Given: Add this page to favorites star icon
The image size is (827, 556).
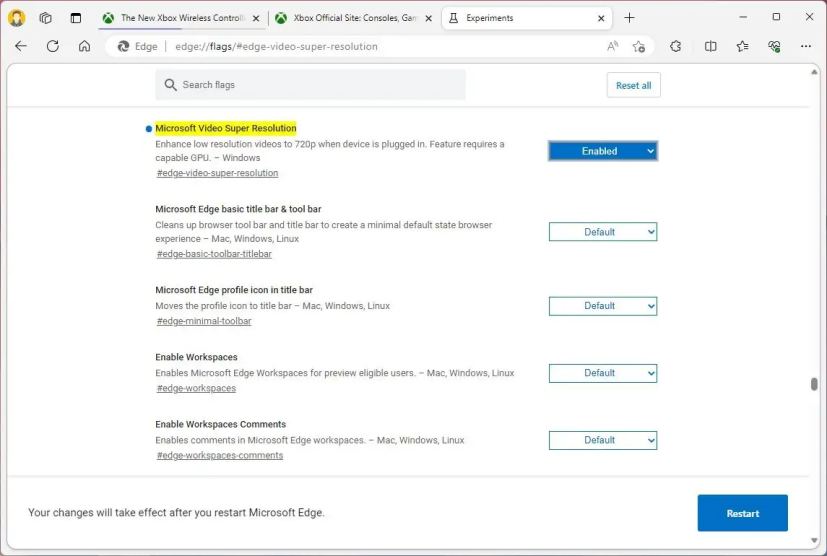Looking at the screenshot, I should (x=639, y=46).
